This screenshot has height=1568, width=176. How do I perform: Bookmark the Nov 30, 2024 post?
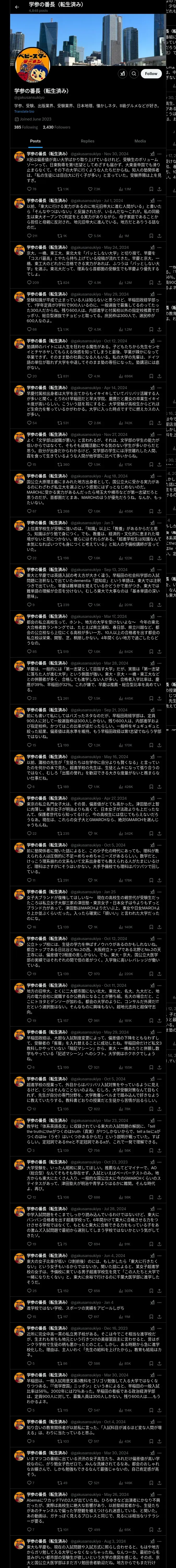pos(151,189)
